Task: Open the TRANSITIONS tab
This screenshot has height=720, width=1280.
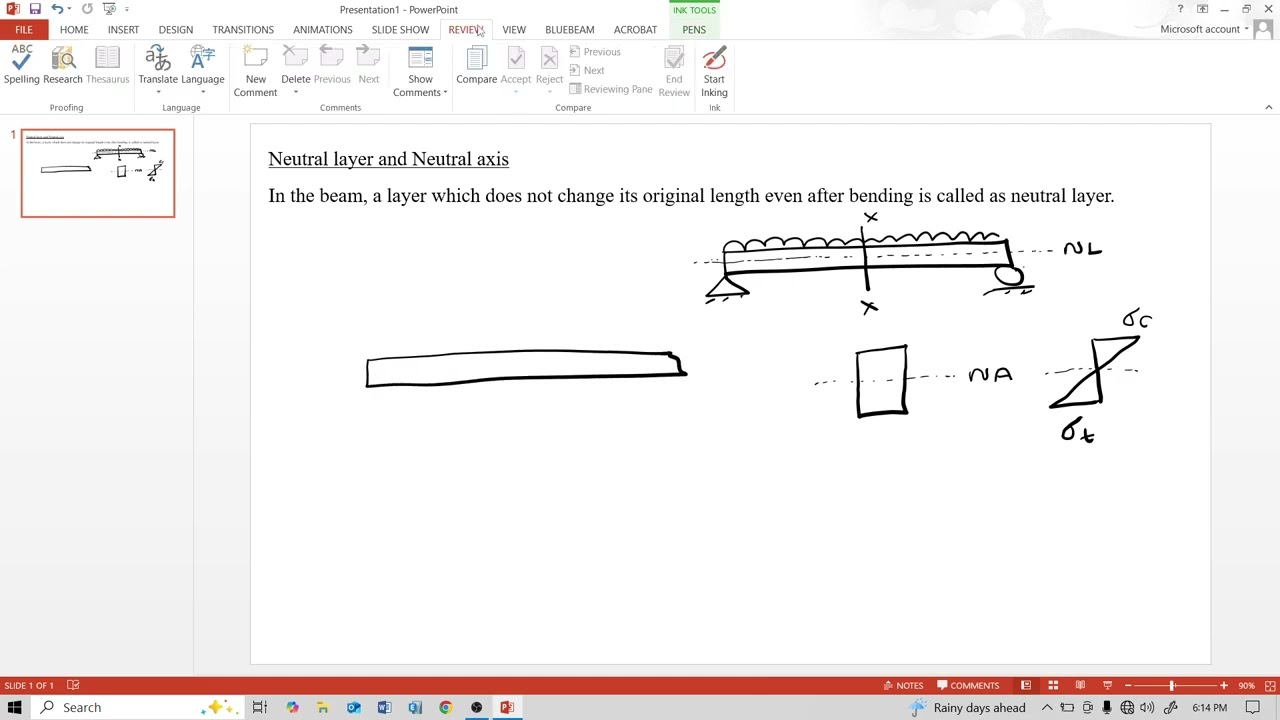Action: (243, 29)
